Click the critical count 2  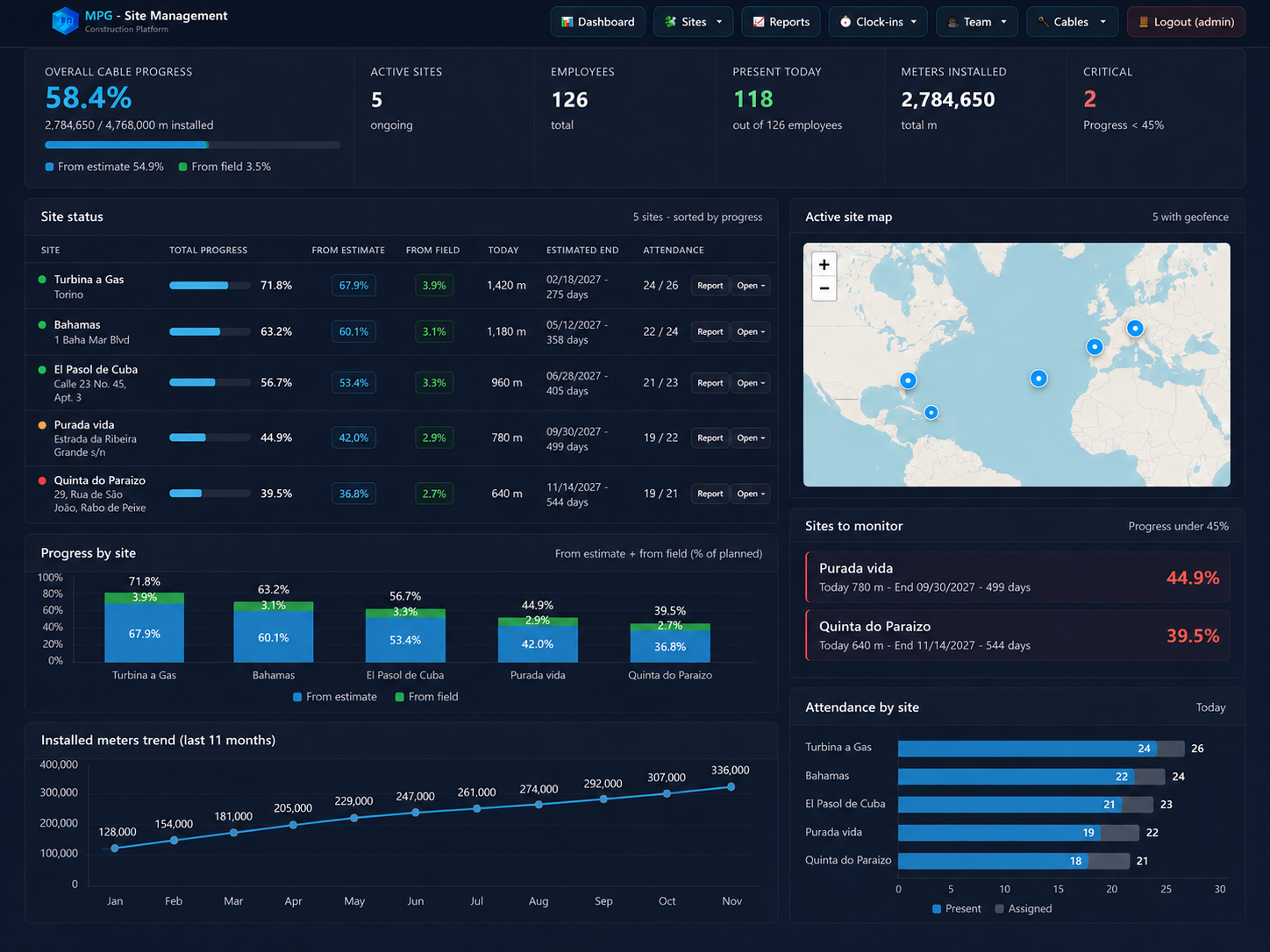tap(1089, 99)
